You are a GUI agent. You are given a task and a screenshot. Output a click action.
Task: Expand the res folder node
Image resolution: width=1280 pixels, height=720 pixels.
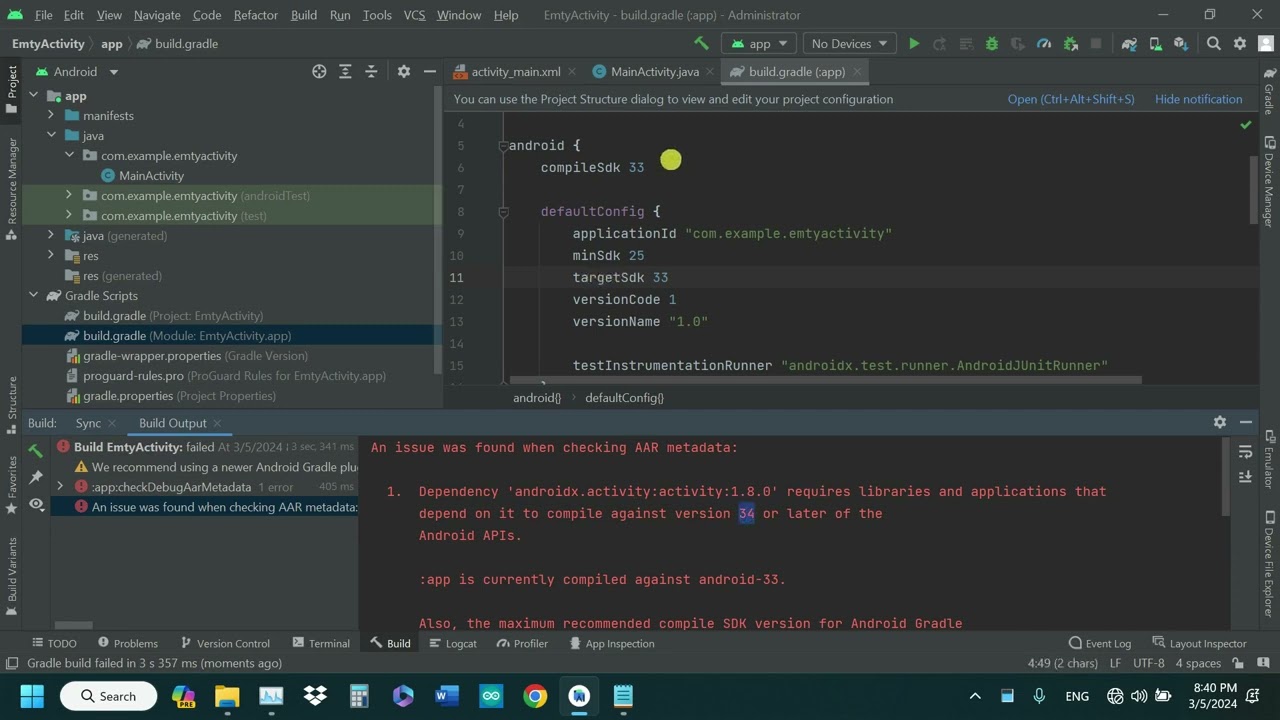51,255
